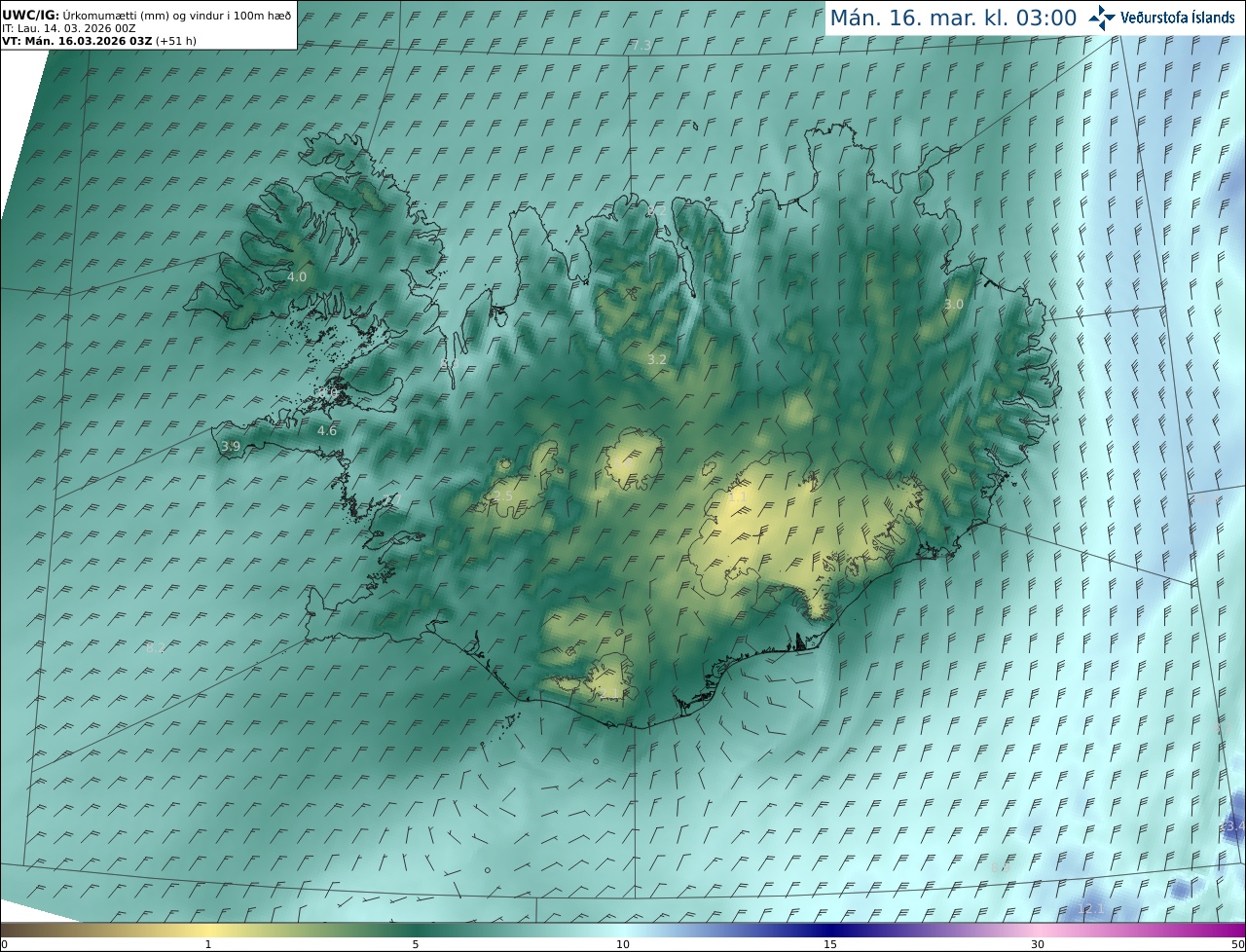Click the 4.6 value on the map
The image size is (1246, 952).
click(x=327, y=430)
